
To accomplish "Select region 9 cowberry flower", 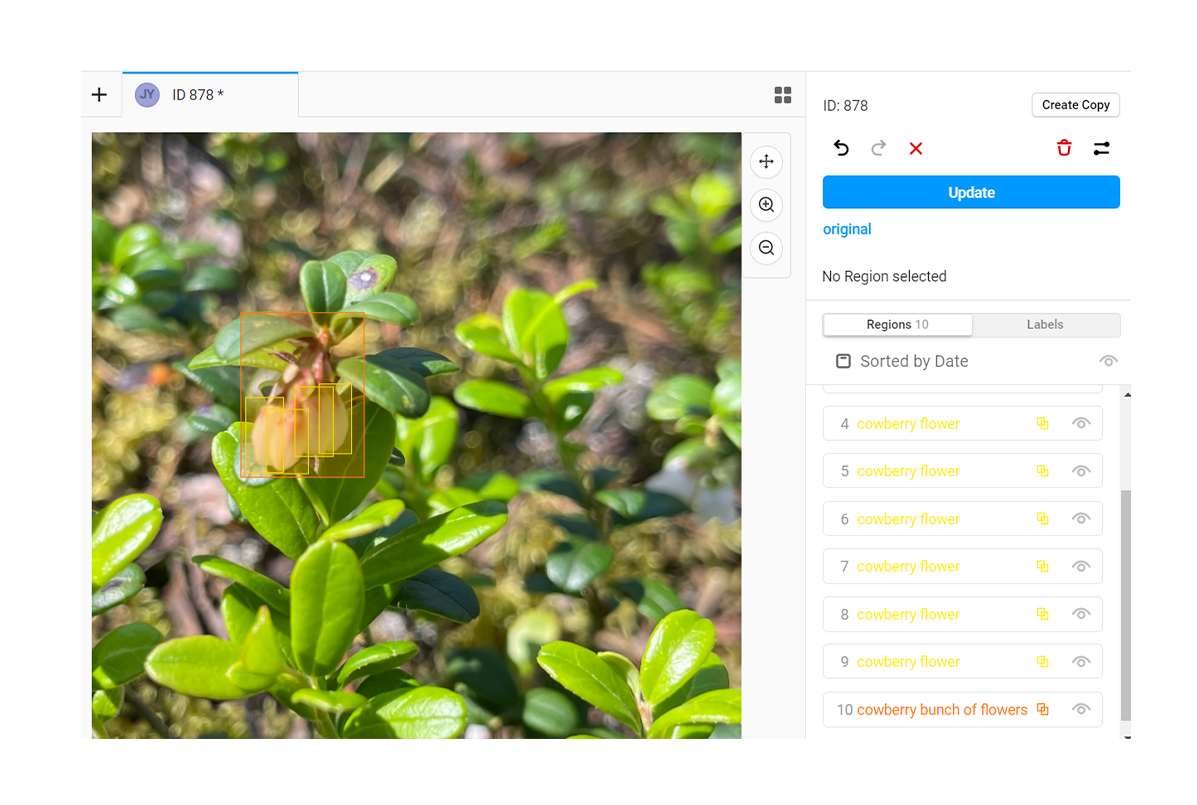I will coord(962,662).
